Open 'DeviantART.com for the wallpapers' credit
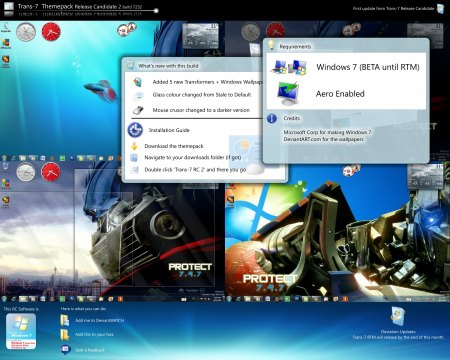Screen dimensions: 450x360 323,139
